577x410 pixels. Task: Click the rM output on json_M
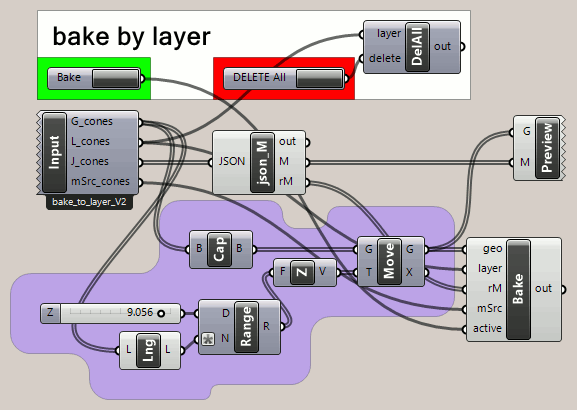pyautogui.click(x=286, y=181)
